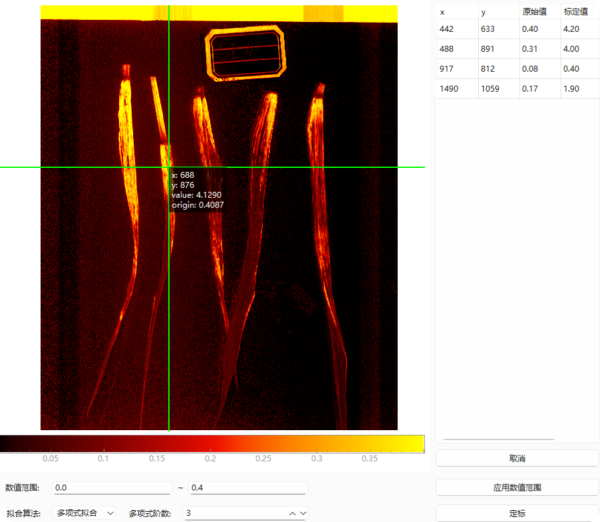
Task: Click the x column header
Action: tap(443, 11)
